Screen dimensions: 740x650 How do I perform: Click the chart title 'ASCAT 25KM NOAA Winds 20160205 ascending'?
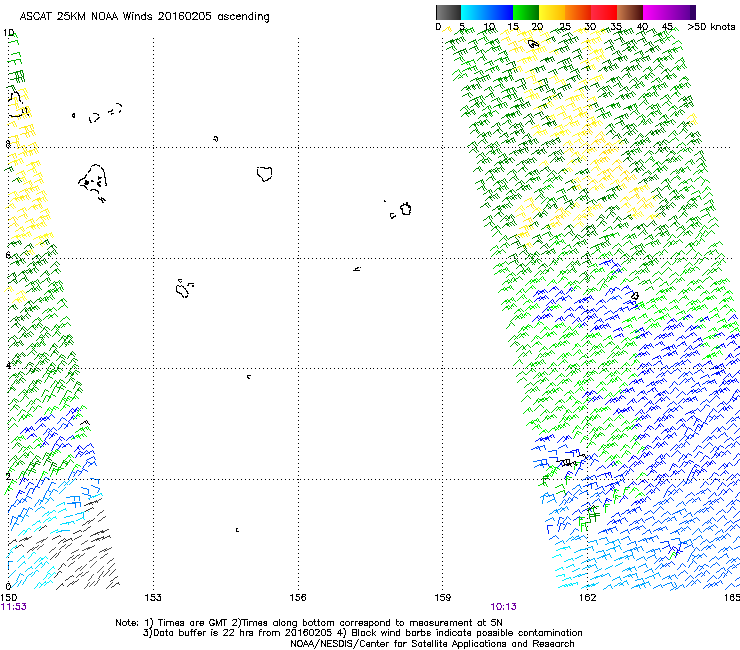click(x=144, y=17)
